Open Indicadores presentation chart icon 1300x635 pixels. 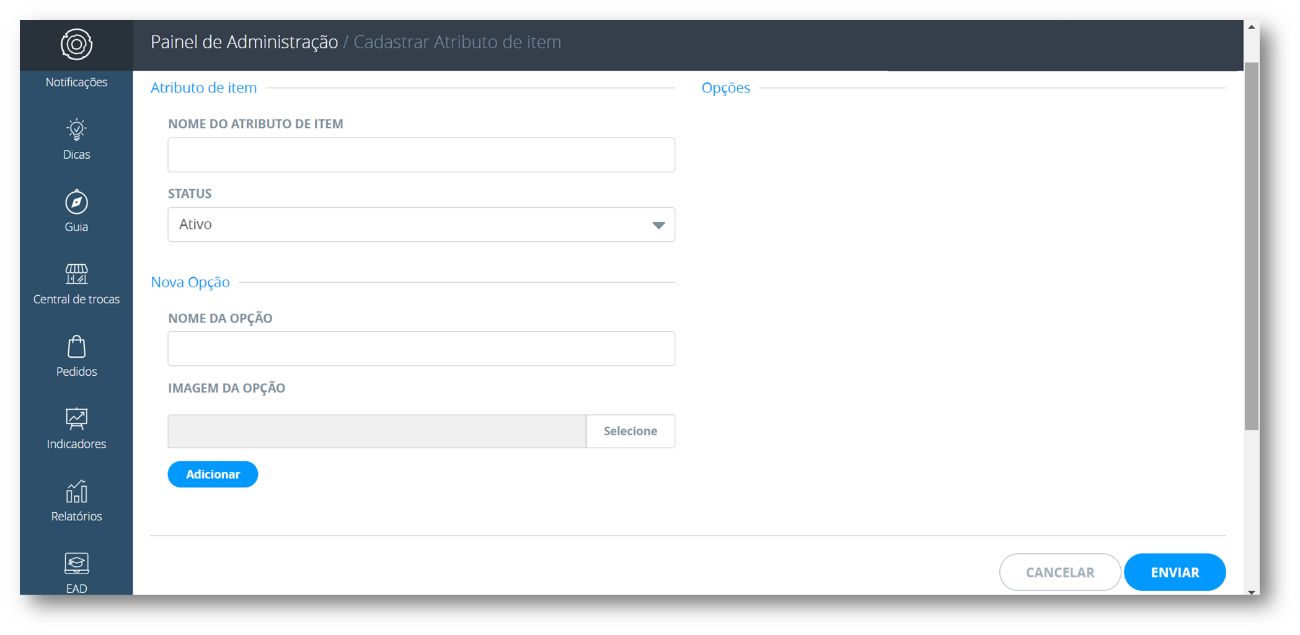pyautogui.click(x=76, y=418)
